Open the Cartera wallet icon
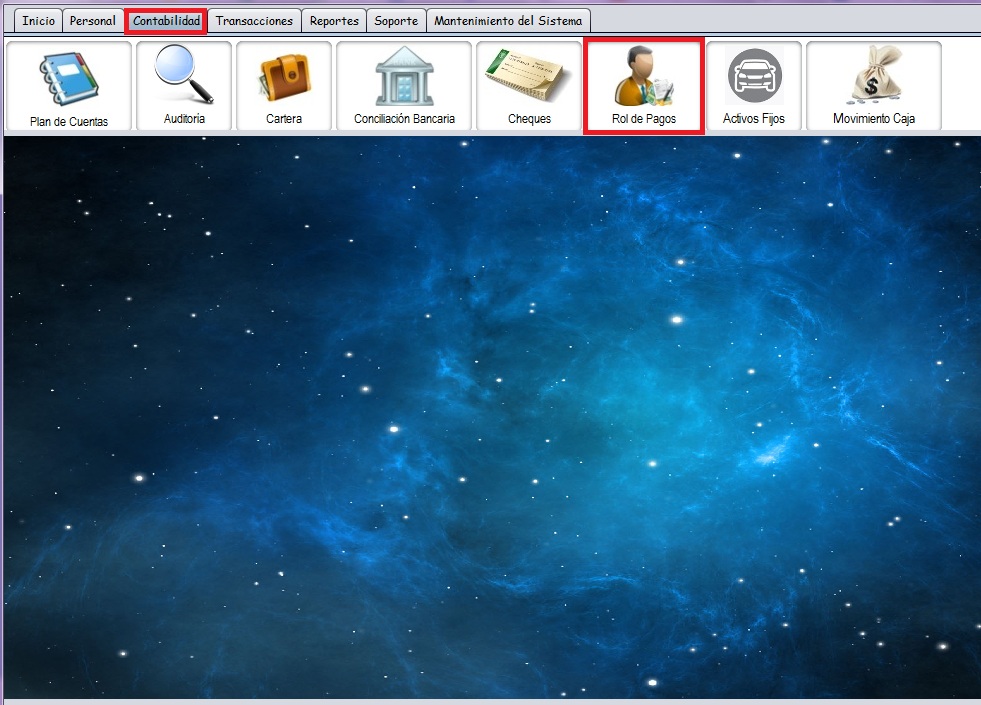981x705 pixels. [284, 78]
